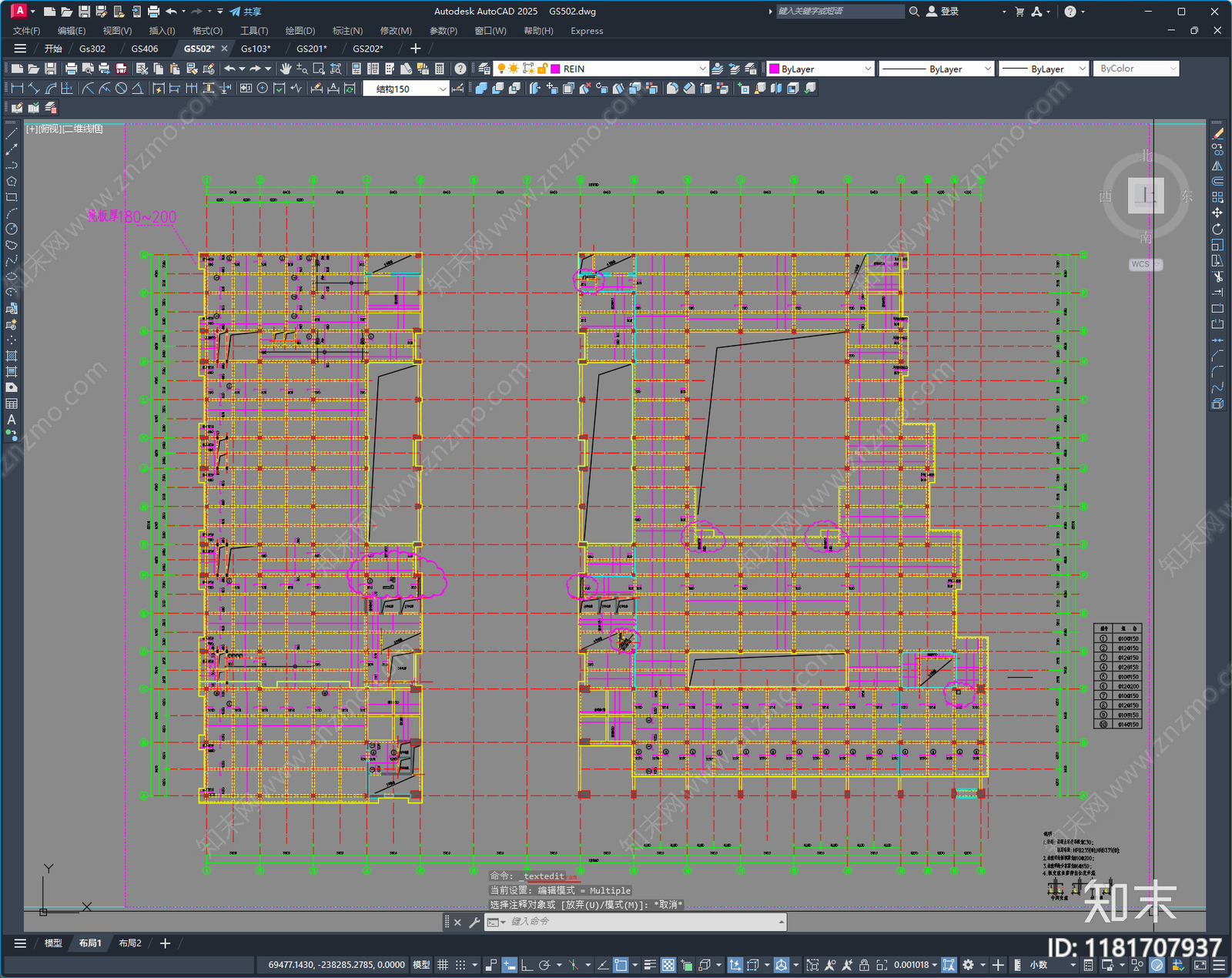Click the 共享 share button
The height and width of the screenshot is (978, 1232).
coord(246,12)
